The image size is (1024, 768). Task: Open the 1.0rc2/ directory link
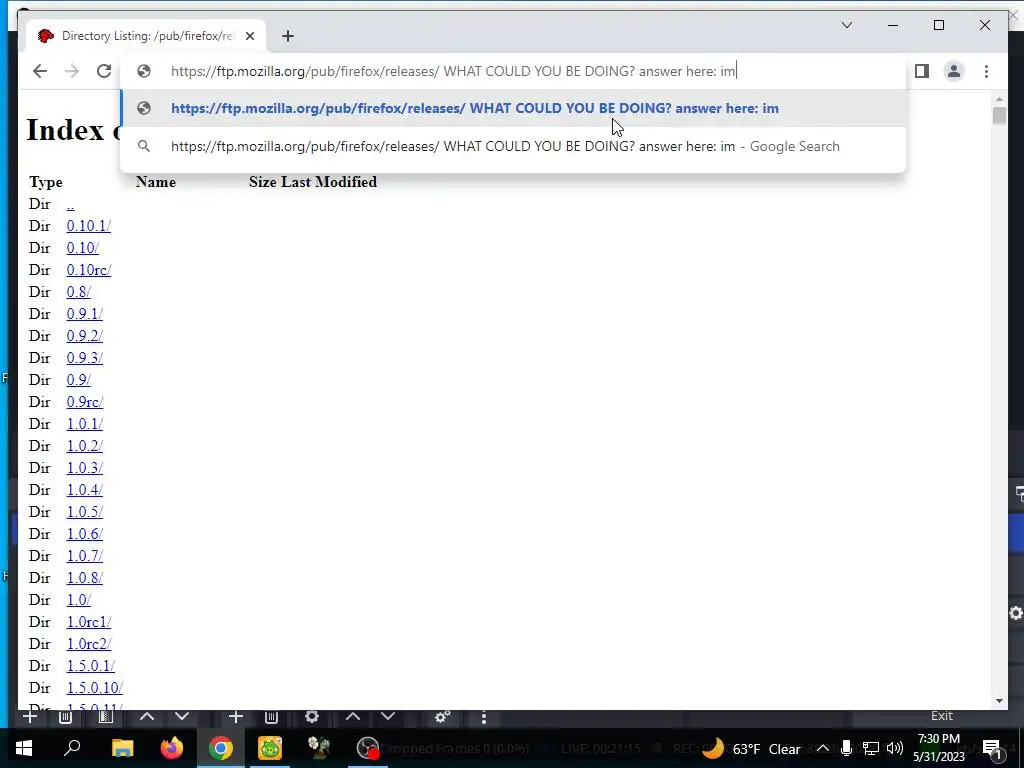coord(89,644)
